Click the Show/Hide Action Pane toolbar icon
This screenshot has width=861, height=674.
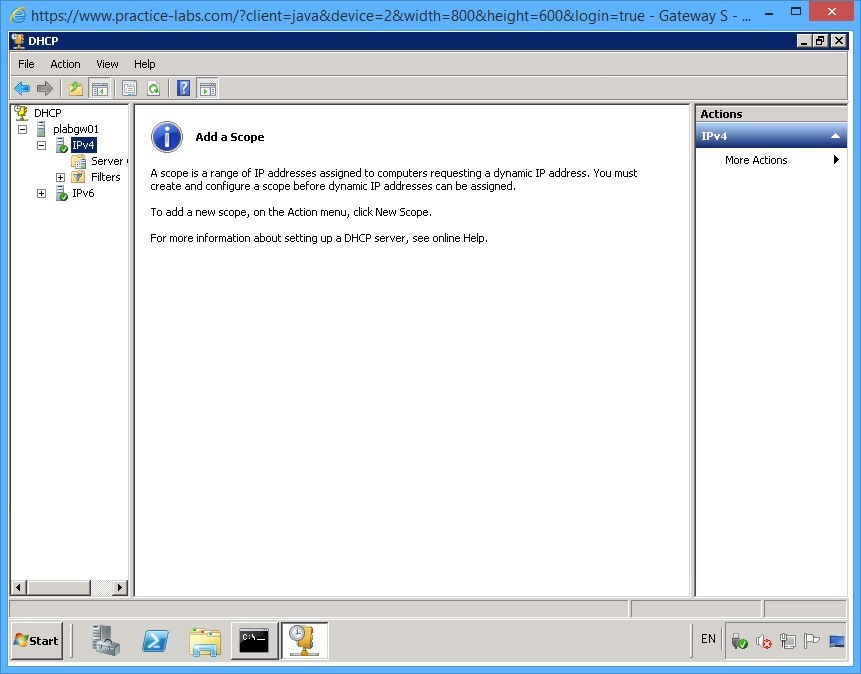click(x=207, y=88)
